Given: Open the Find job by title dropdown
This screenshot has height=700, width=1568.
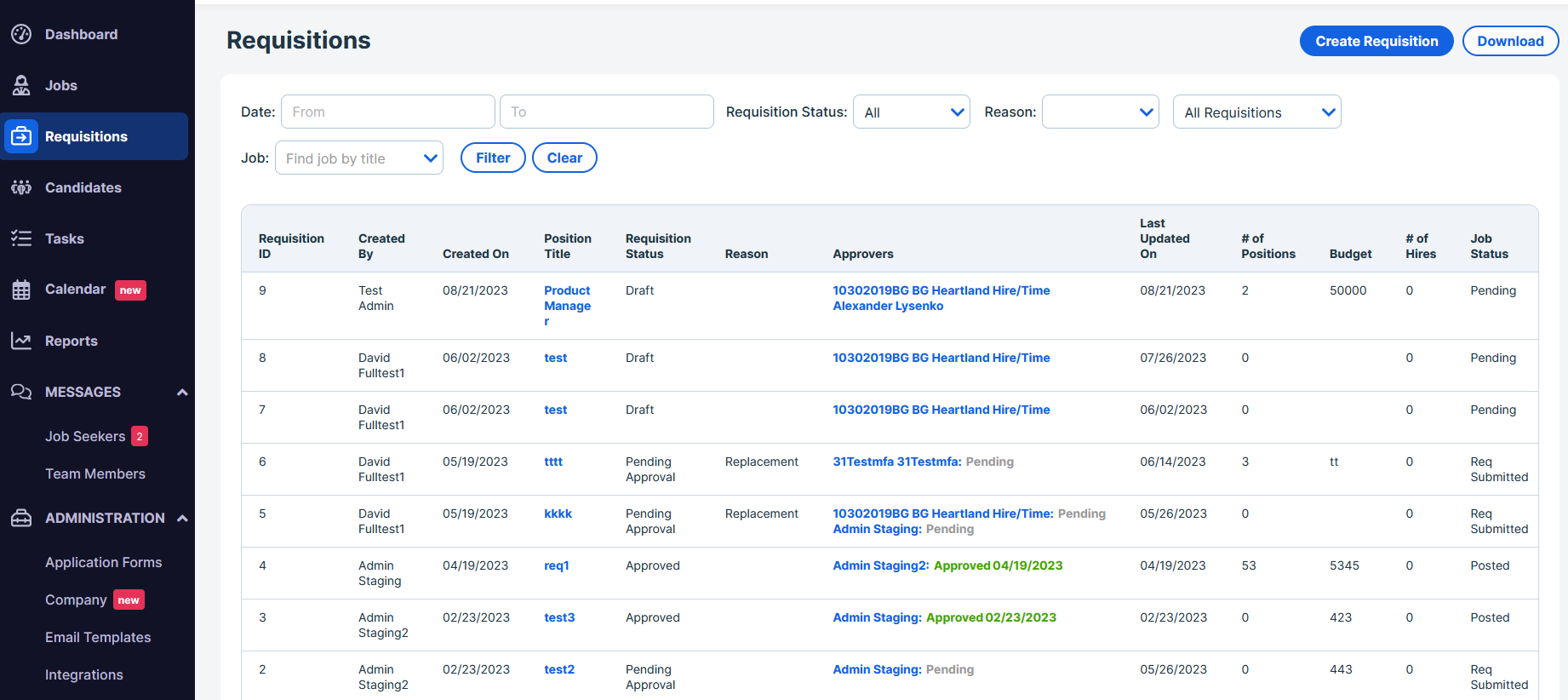Looking at the screenshot, I should pos(359,158).
